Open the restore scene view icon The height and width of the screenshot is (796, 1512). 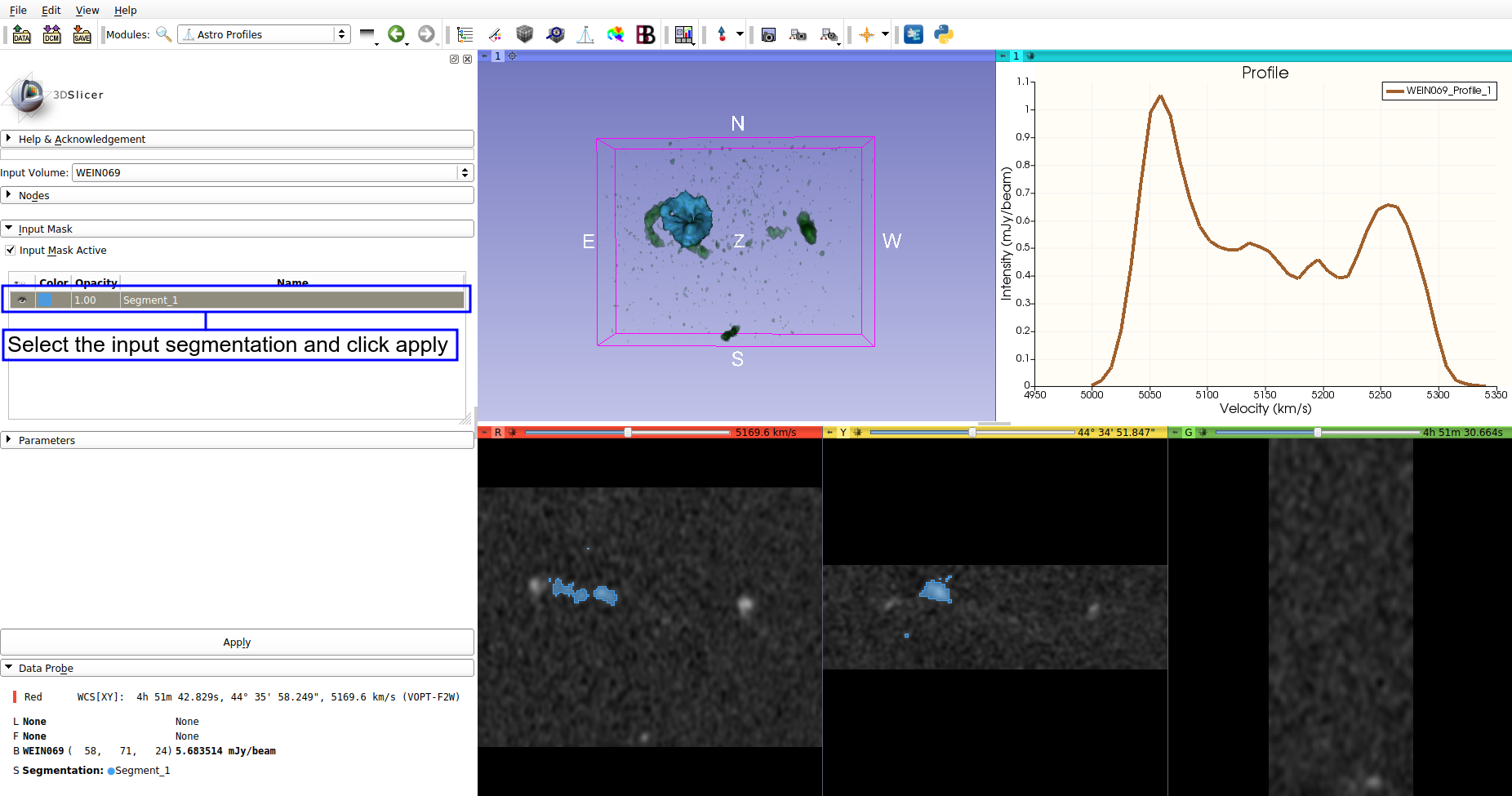[829, 34]
